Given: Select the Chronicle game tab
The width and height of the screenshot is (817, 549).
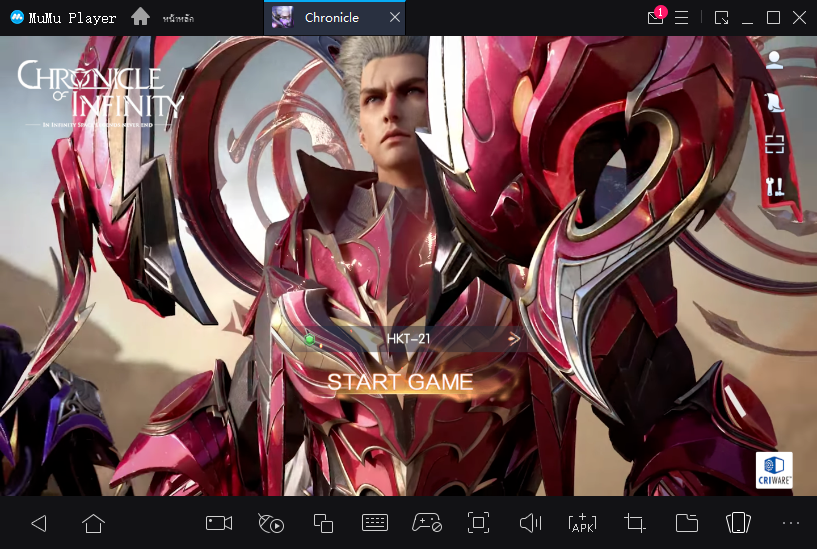Looking at the screenshot, I should pos(330,18).
